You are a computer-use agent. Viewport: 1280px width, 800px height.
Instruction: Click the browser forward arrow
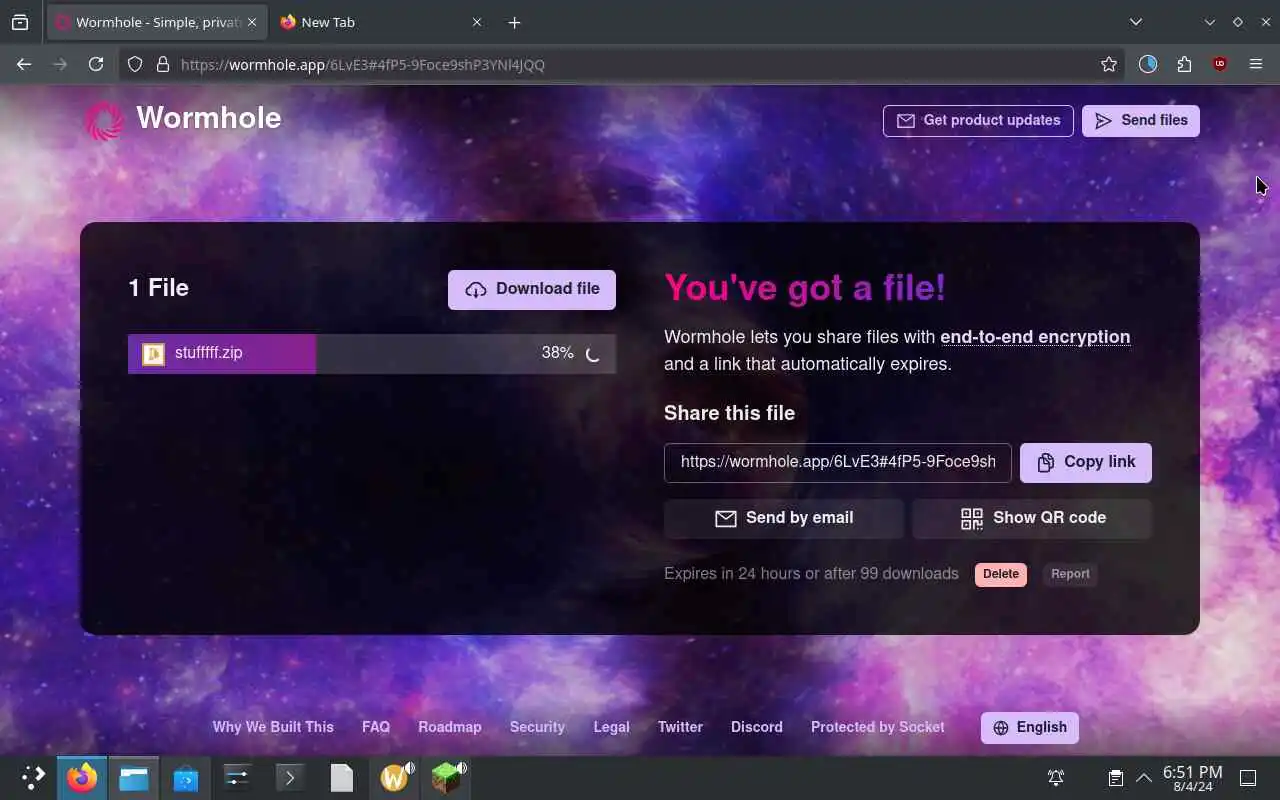tap(60, 64)
